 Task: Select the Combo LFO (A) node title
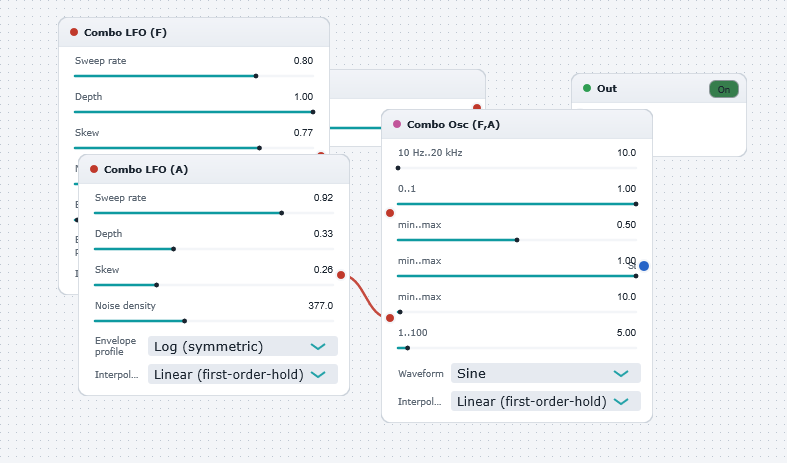(146, 170)
